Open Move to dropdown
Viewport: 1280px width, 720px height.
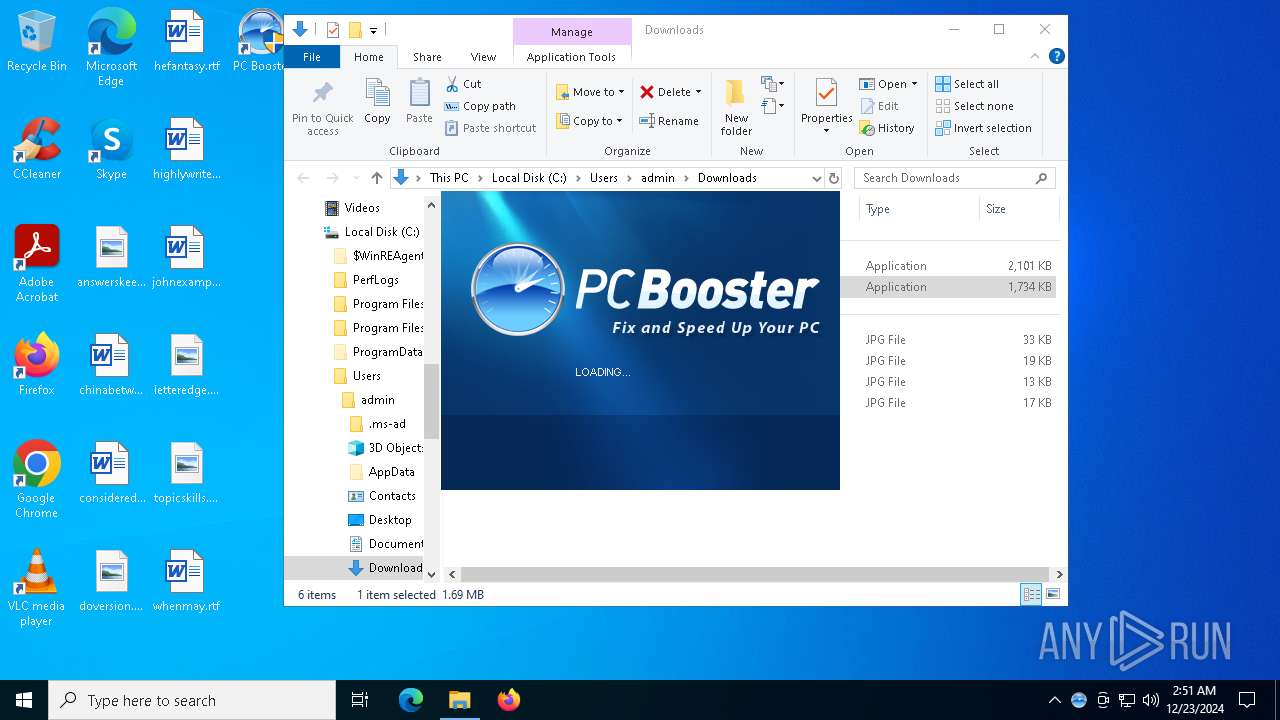(x=590, y=92)
